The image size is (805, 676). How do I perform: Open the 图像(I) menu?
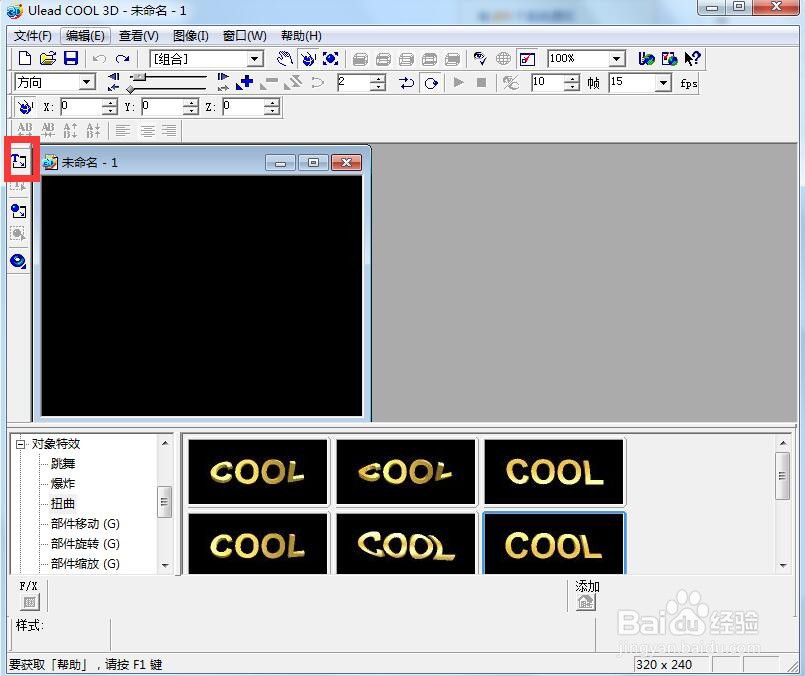[190, 36]
